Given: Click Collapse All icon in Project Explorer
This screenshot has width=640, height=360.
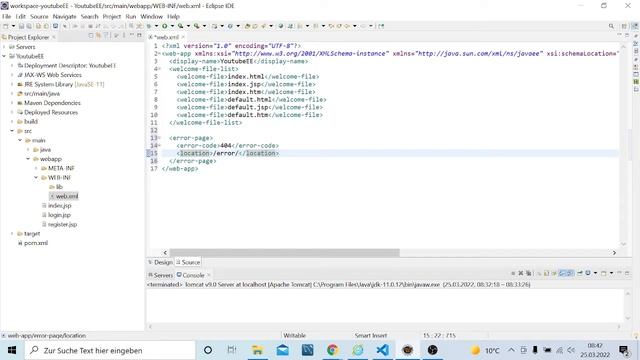Looking at the screenshot, I should point(91,36).
